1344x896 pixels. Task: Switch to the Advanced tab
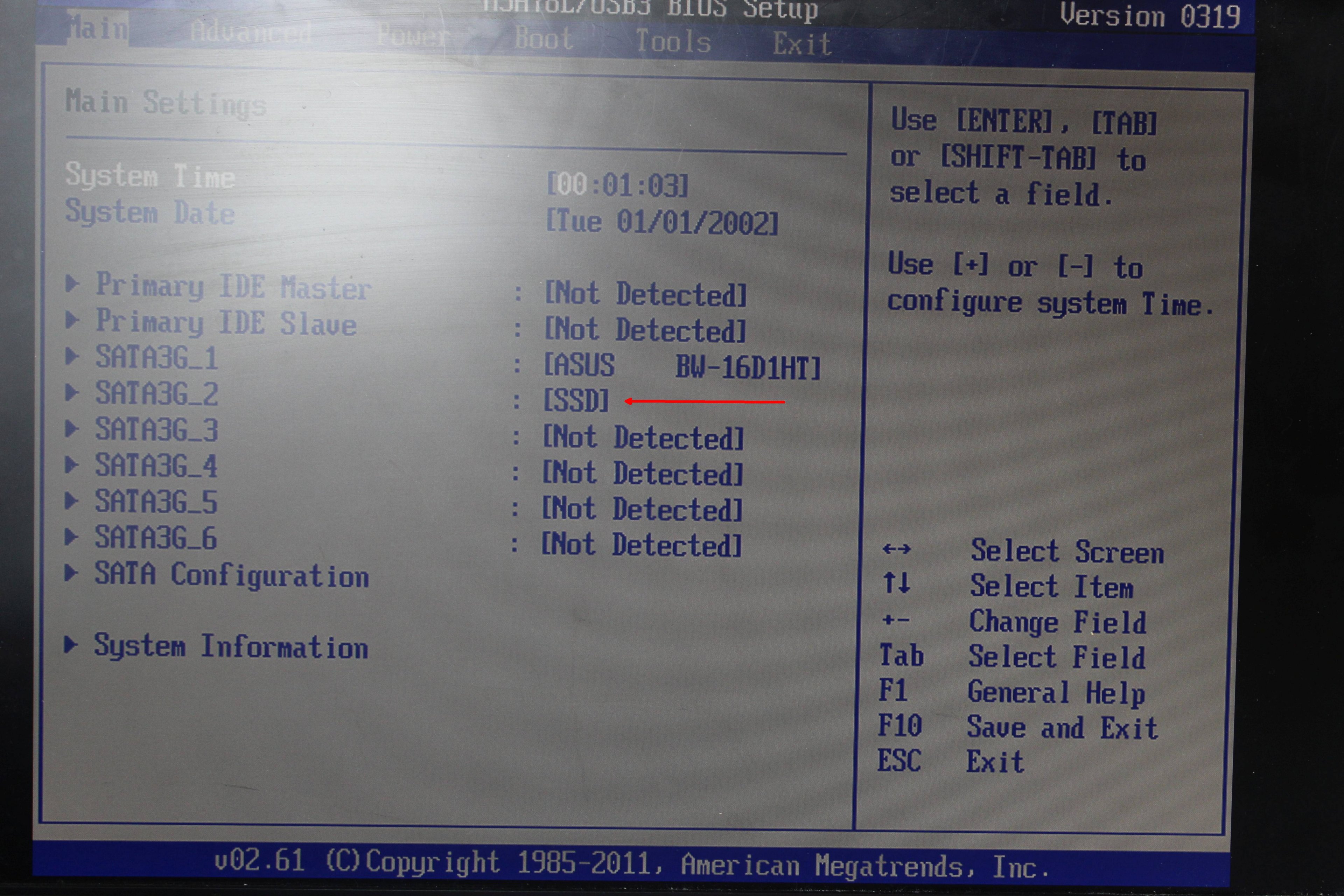click(x=251, y=33)
